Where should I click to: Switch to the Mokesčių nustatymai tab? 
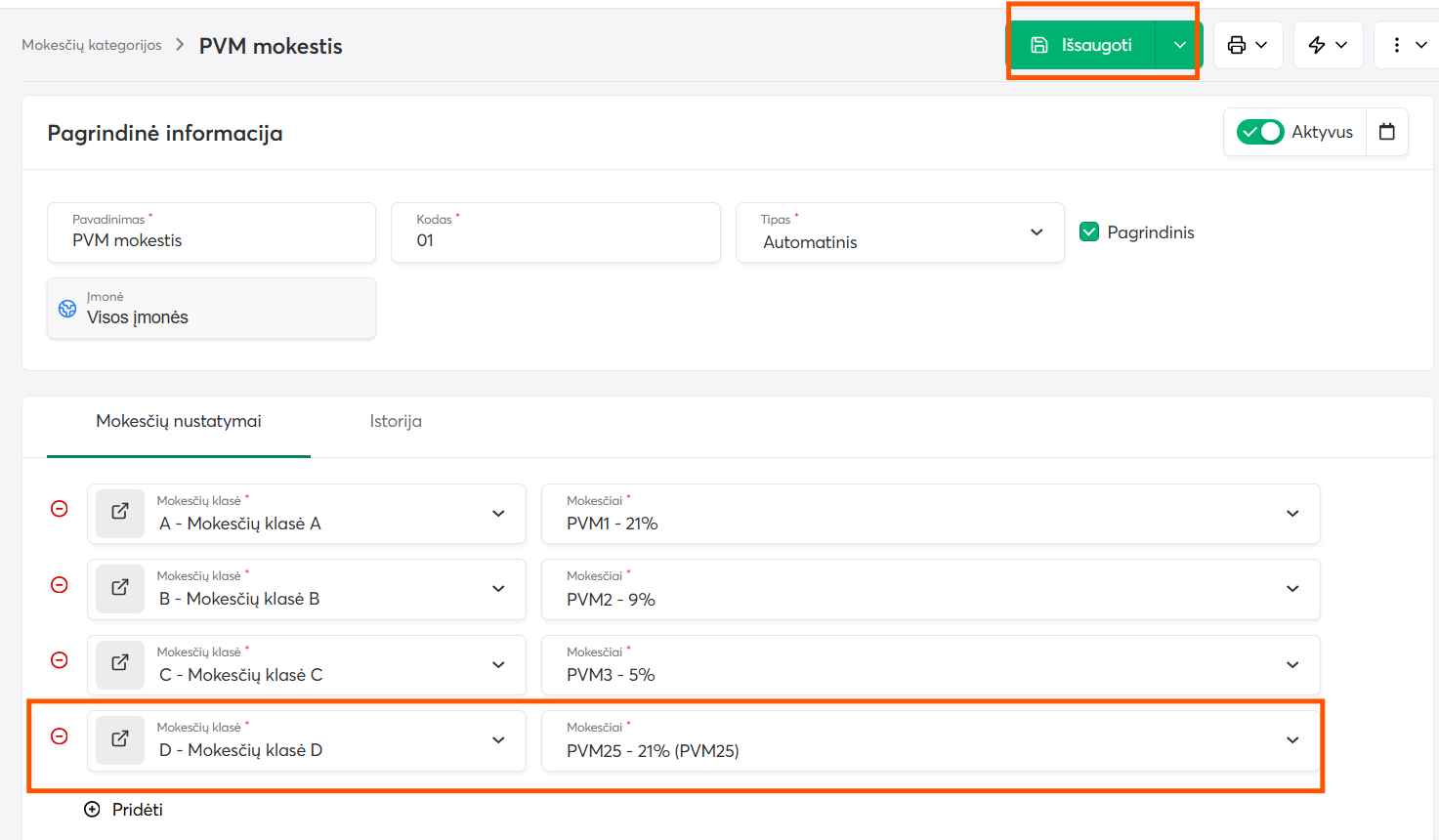click(179, 421)
